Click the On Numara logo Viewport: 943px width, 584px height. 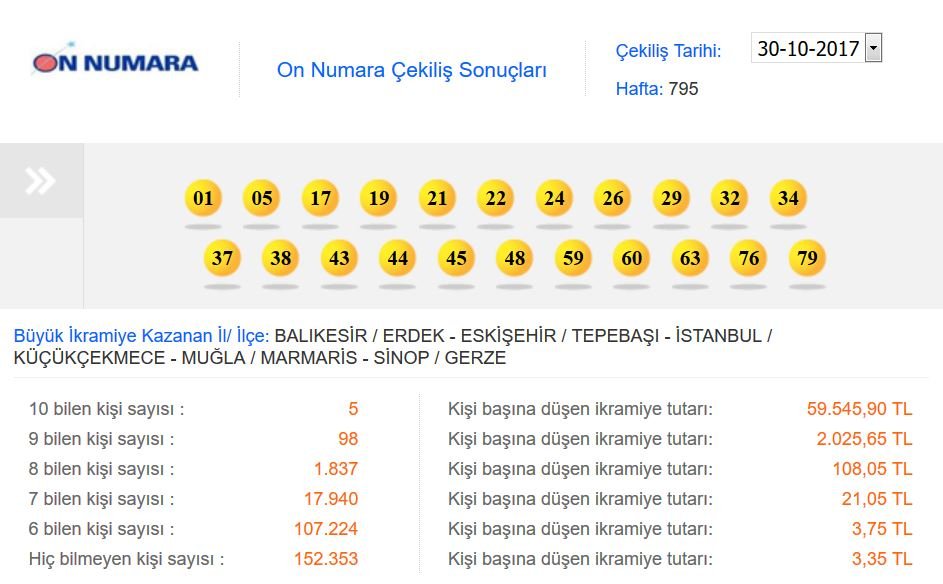point(115,62)
